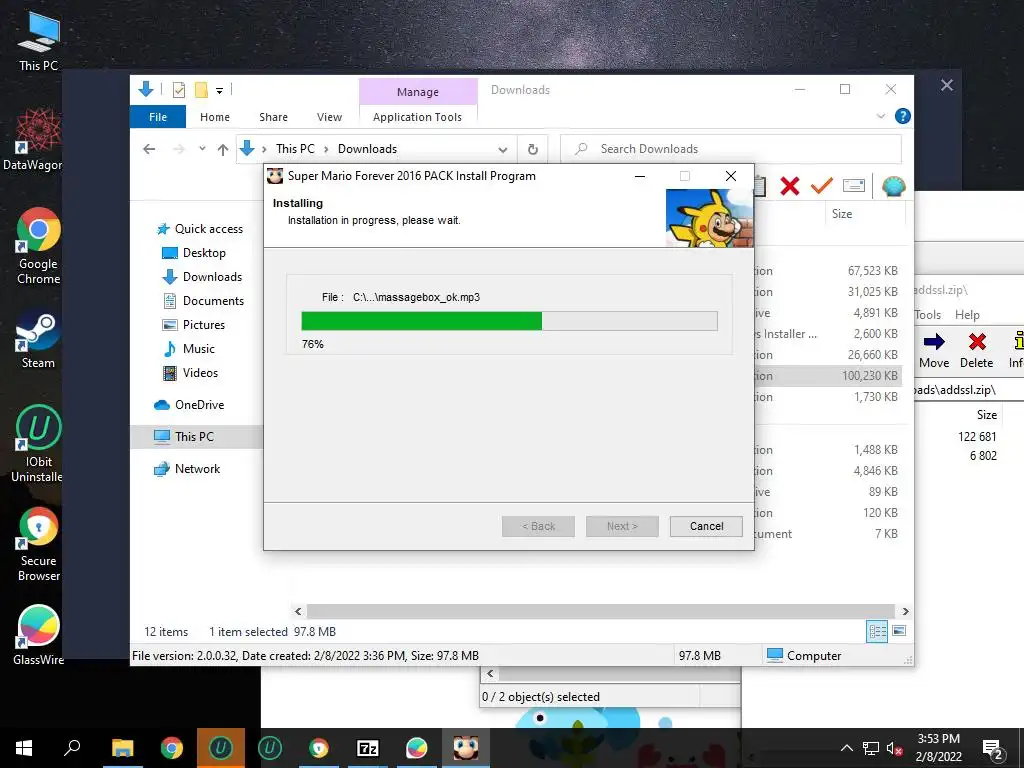
Task: Select Network in navigation pane
Action: click(x=187, y=469)
